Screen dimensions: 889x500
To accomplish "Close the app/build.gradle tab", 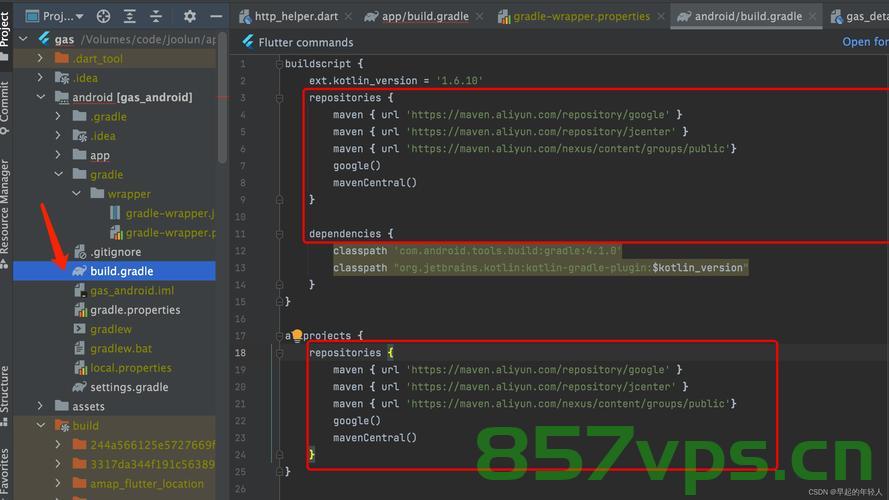I will (480, 16).
